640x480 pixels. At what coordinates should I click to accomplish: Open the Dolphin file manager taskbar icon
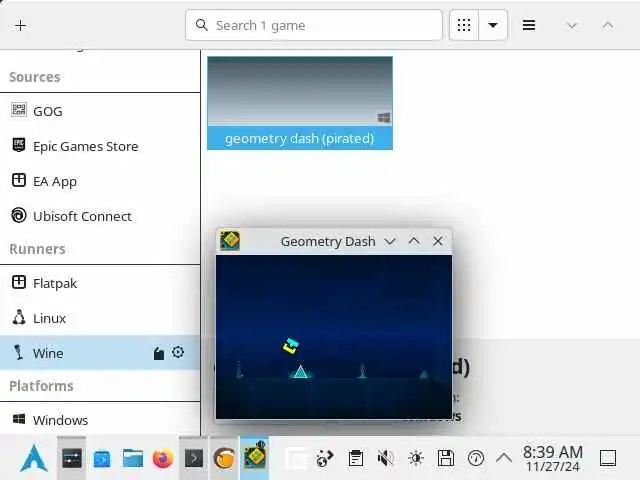pos(133,458)
